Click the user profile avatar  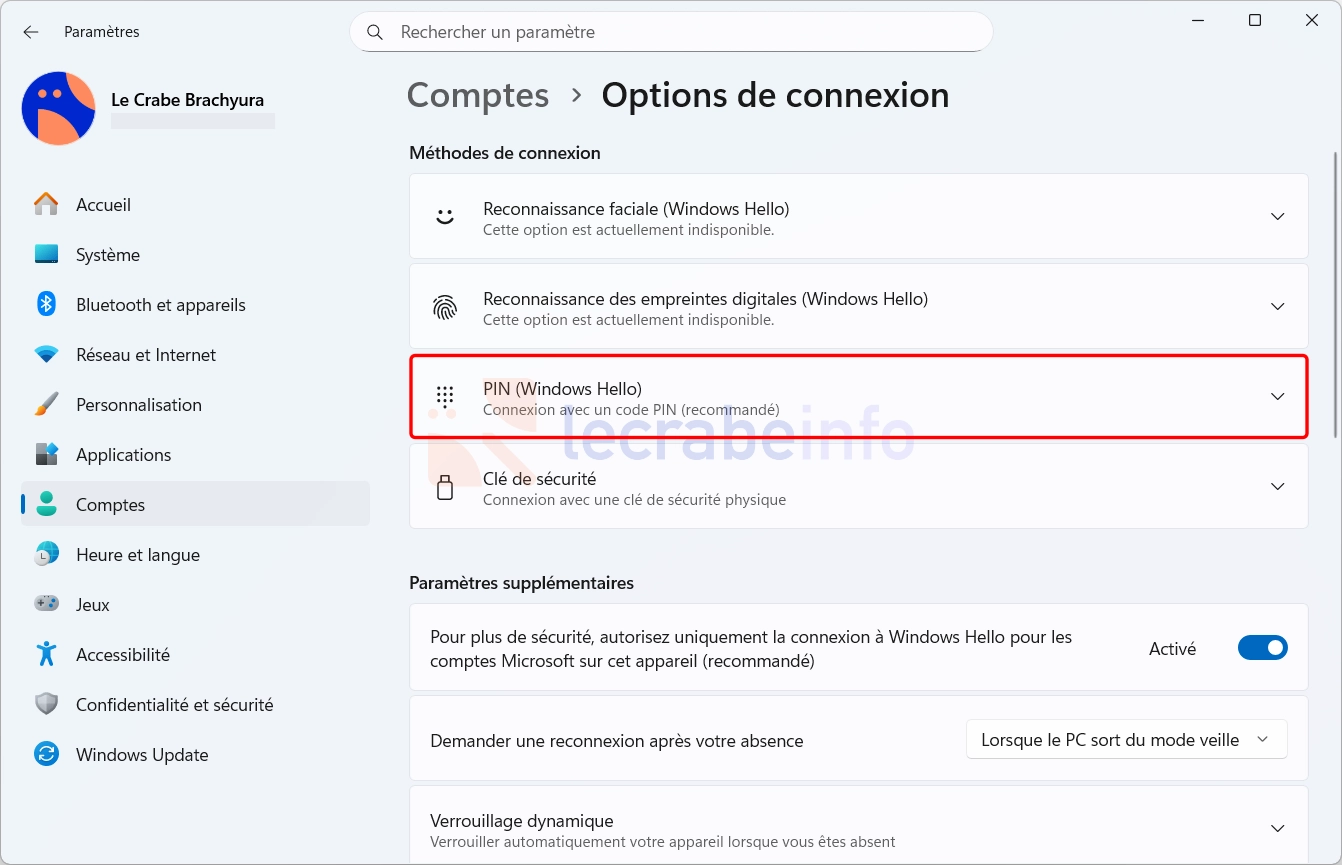(58, 108)
